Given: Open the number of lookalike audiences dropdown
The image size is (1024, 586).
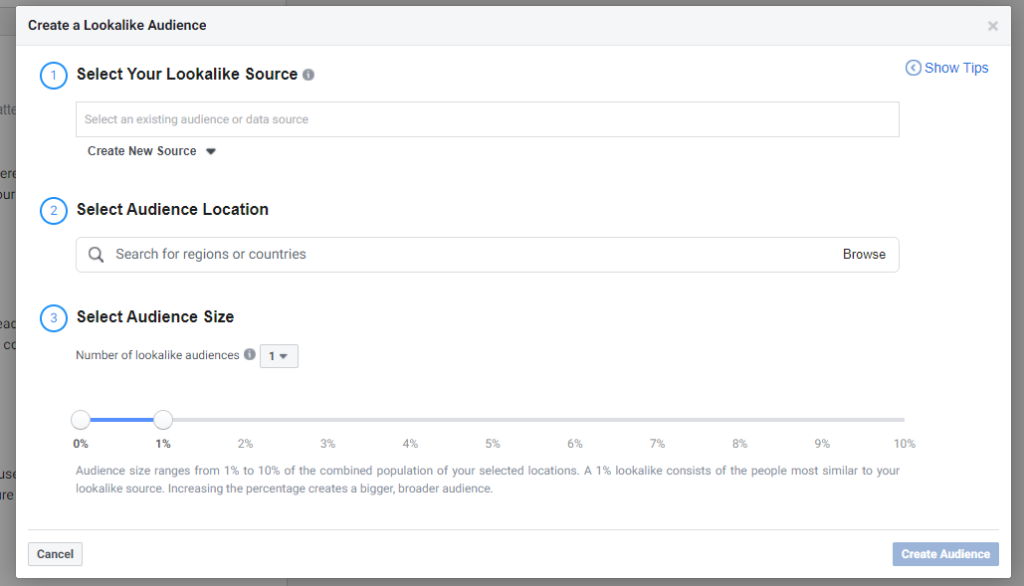Looking at the screenshot, I should [279, 356].
